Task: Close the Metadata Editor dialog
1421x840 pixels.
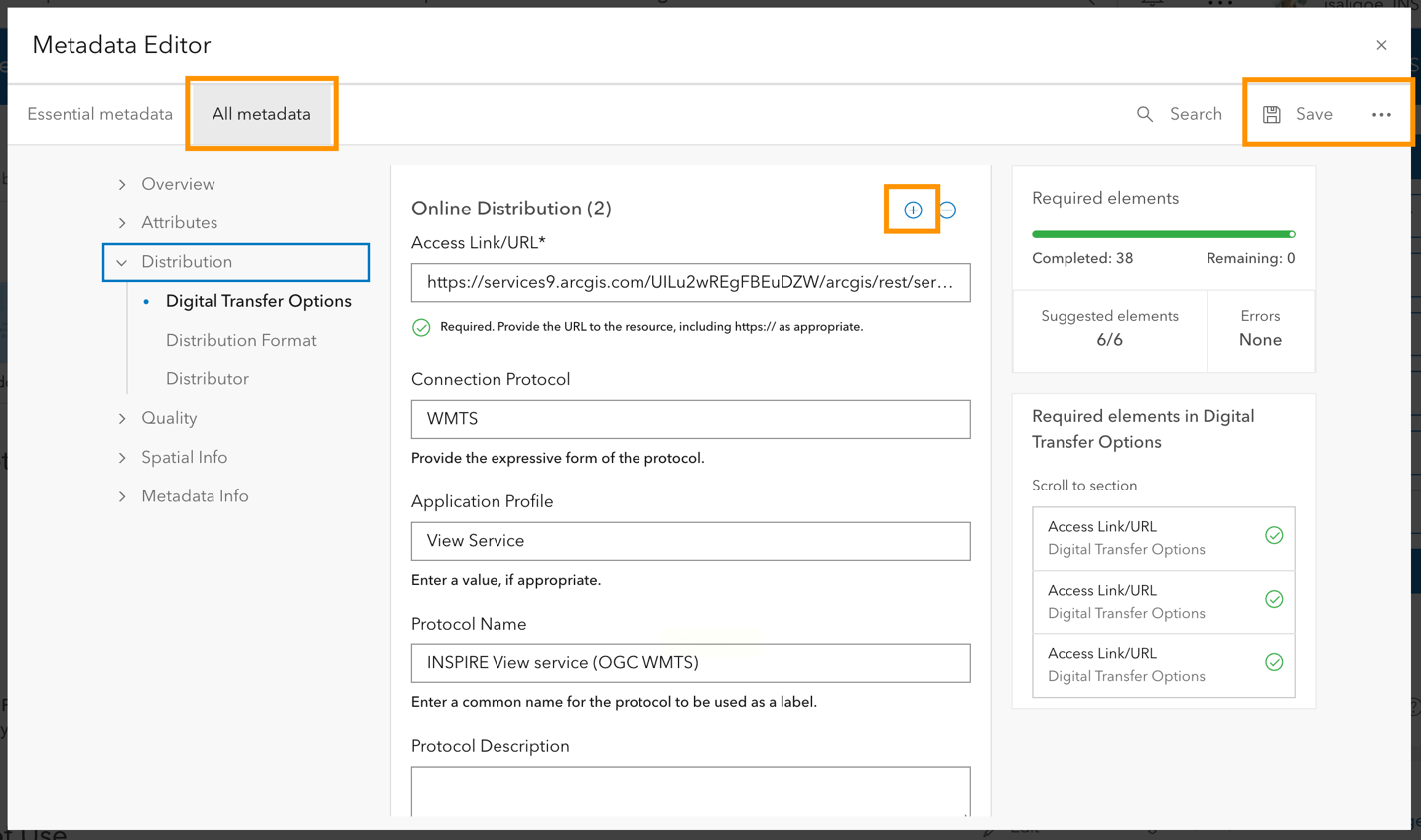Action: (x=1381, y=45)
